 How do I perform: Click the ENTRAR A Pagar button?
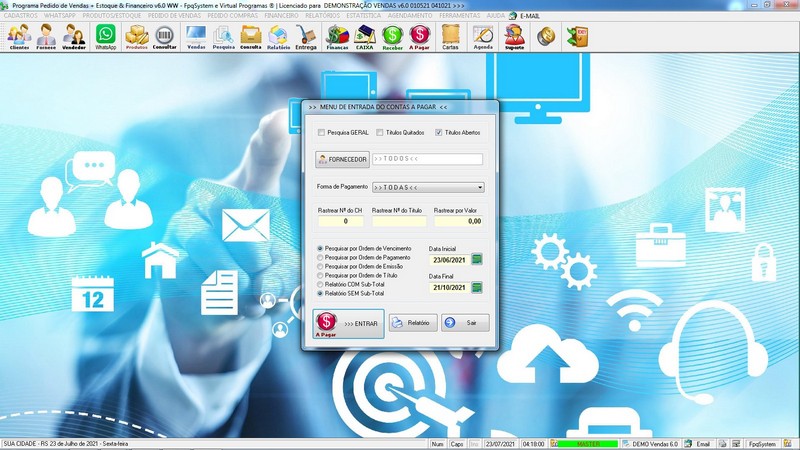click(x=348, y=323)
